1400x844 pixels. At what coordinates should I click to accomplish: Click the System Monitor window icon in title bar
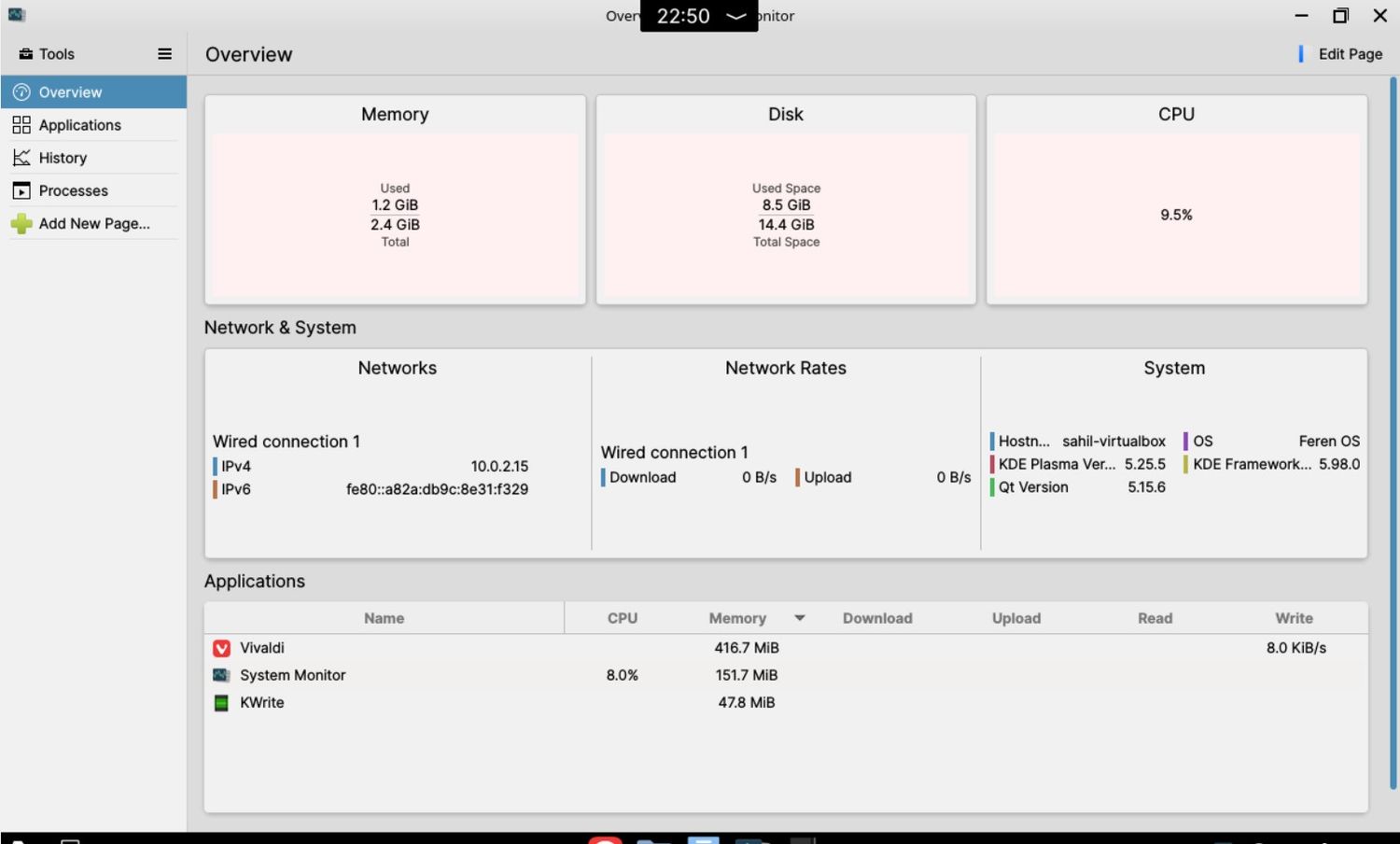(x=16, y=15)
